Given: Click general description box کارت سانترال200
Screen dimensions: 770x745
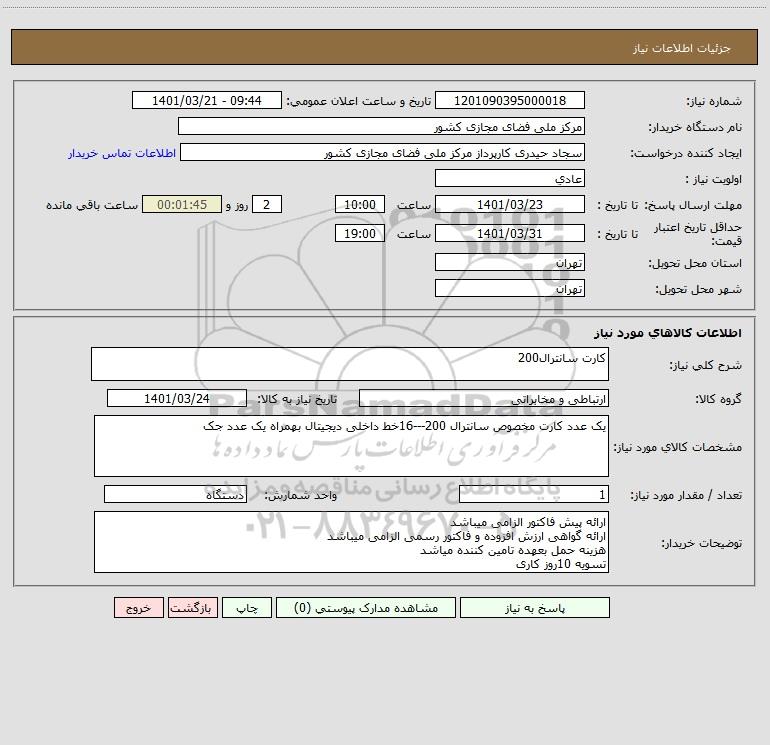Looking at the screenshot, I should coord(350,364).
